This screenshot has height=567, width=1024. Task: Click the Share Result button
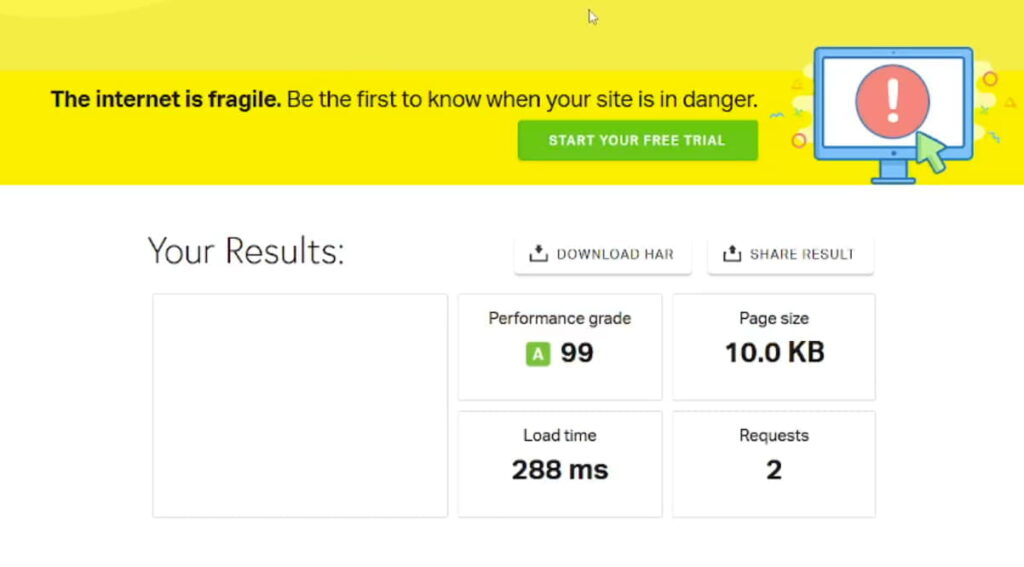[790, 254]
